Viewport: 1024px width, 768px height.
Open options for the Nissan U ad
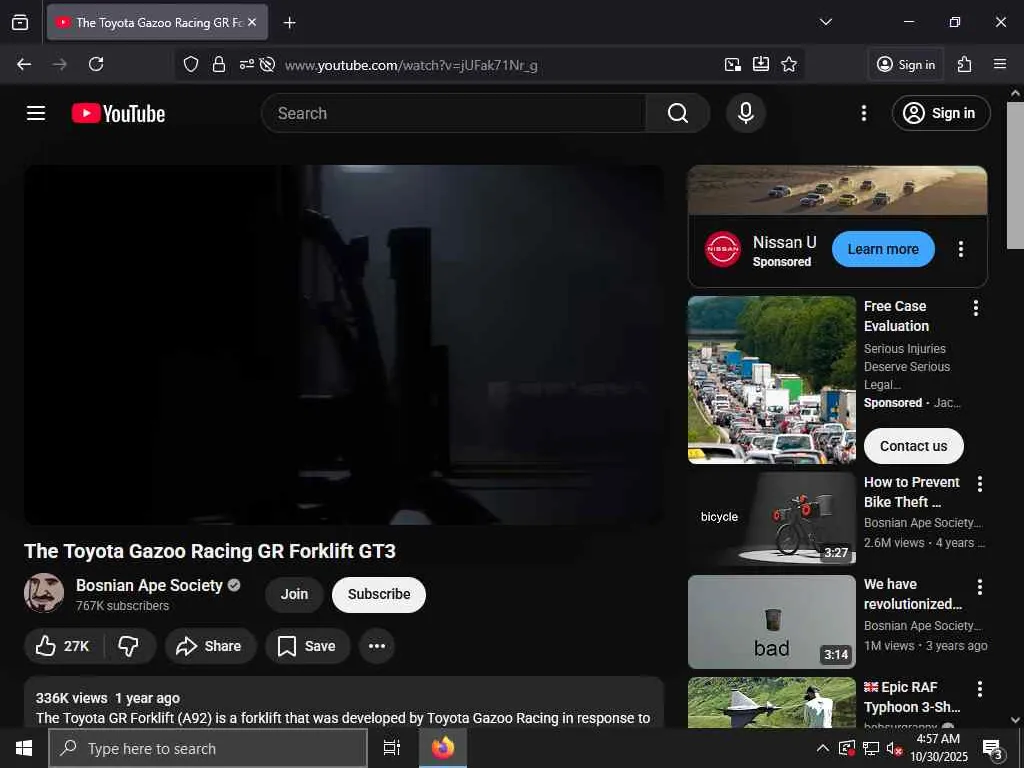pos(961,249)
